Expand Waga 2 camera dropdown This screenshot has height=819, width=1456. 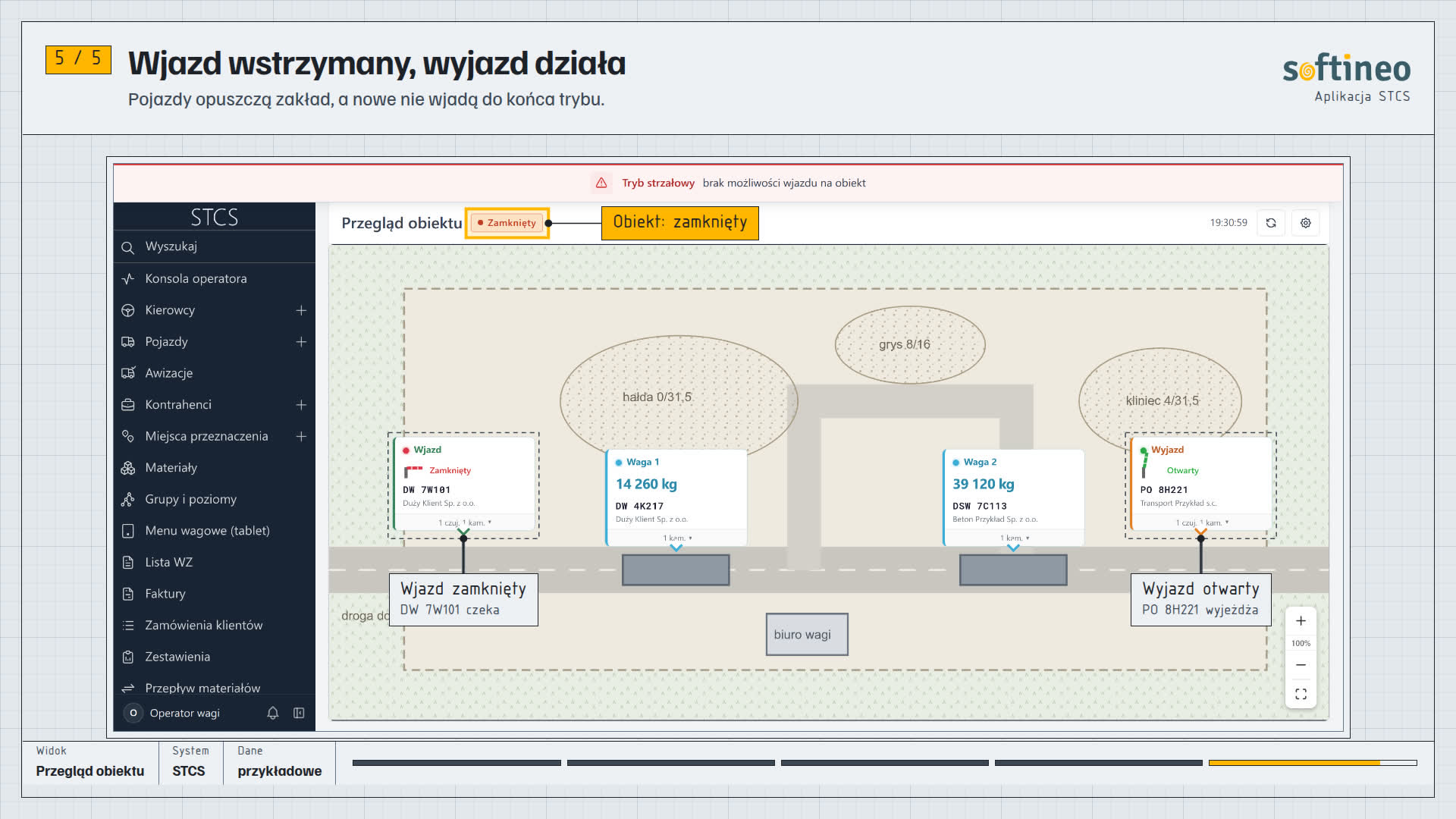[1015, 538]
